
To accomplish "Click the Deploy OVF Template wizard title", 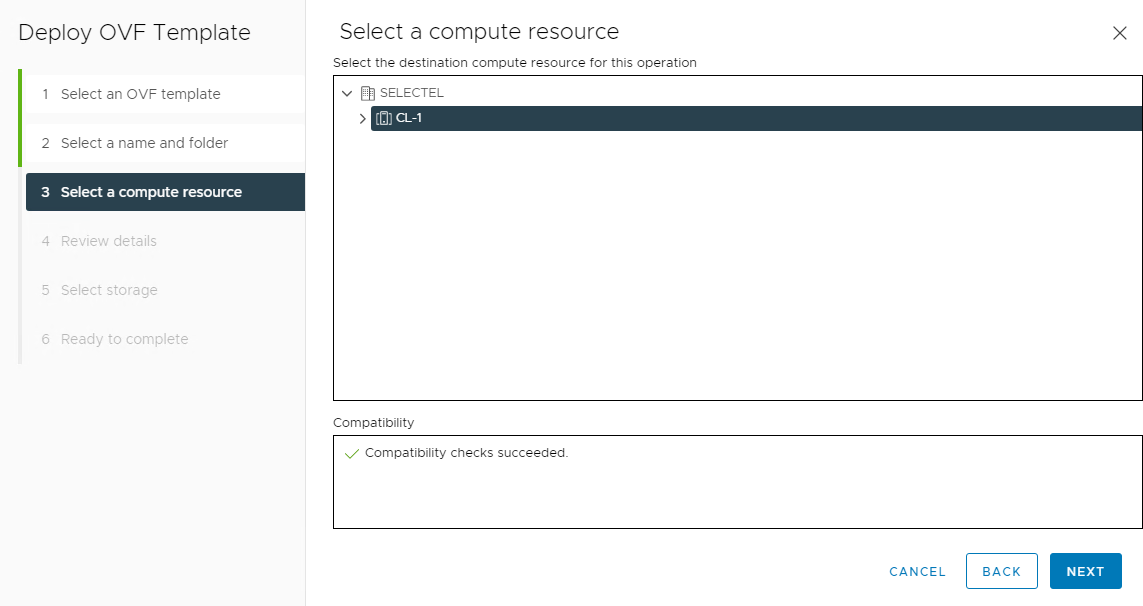I will (x=134, y=32).
